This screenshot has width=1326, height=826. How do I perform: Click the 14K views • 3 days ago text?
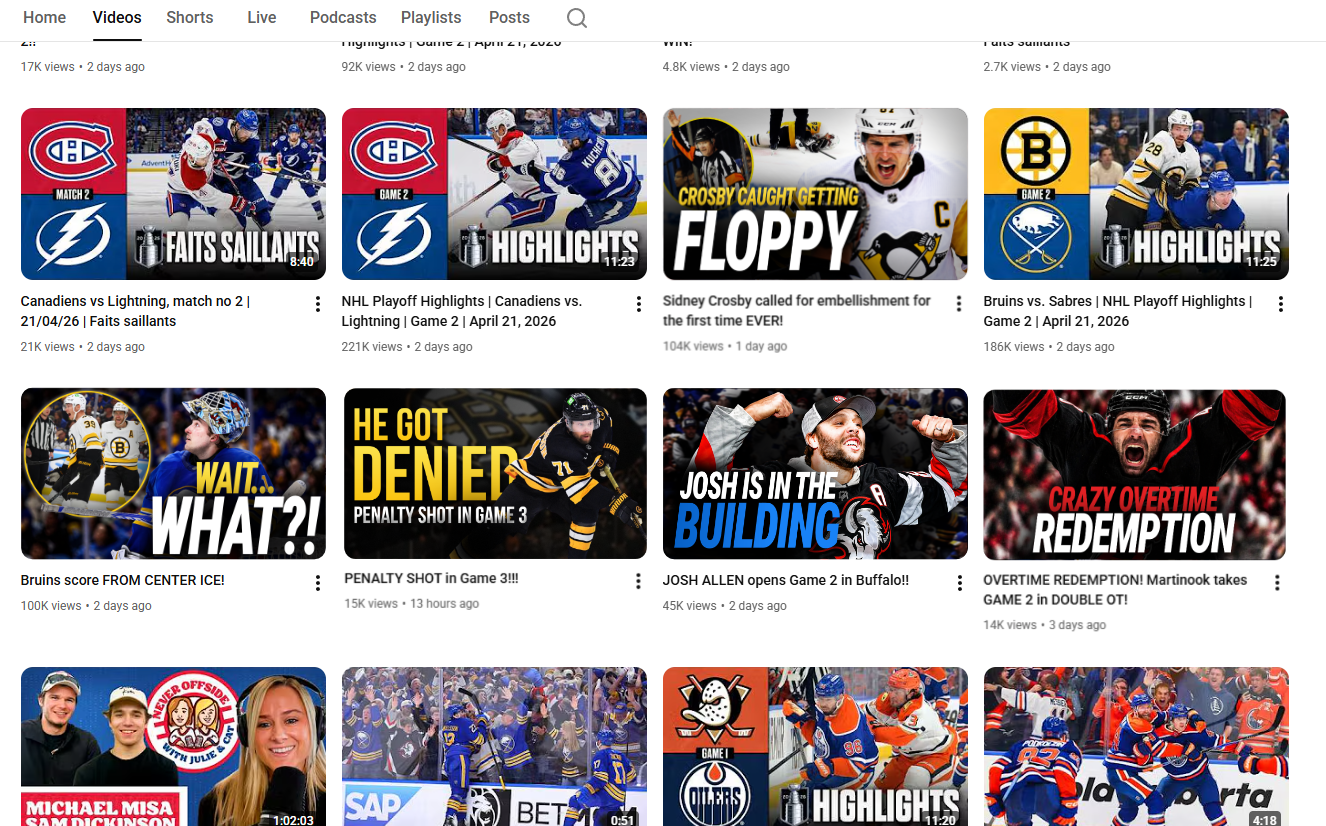point(1045,625)
